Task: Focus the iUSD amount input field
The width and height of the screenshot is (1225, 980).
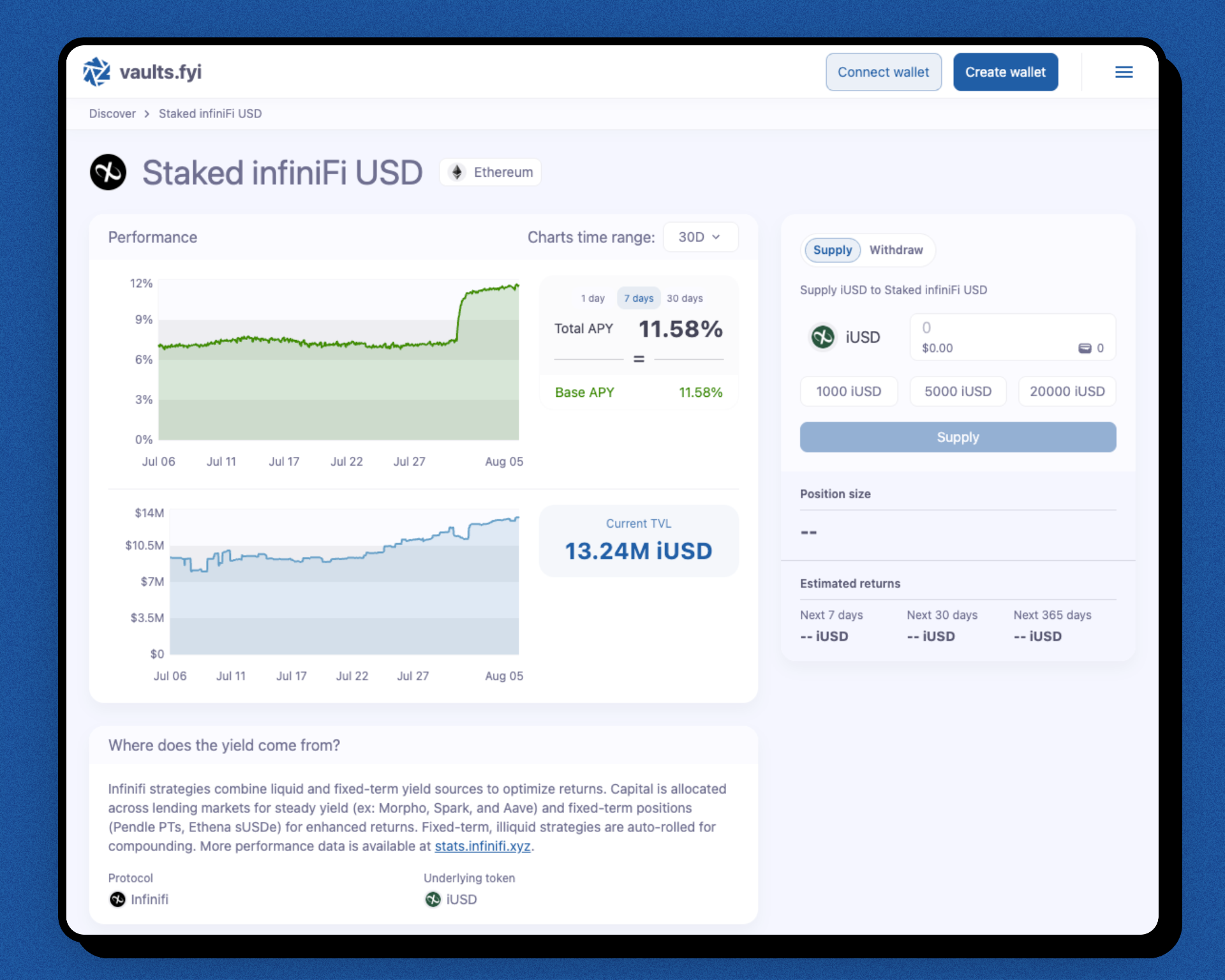Action: (x=1013, y=337)
